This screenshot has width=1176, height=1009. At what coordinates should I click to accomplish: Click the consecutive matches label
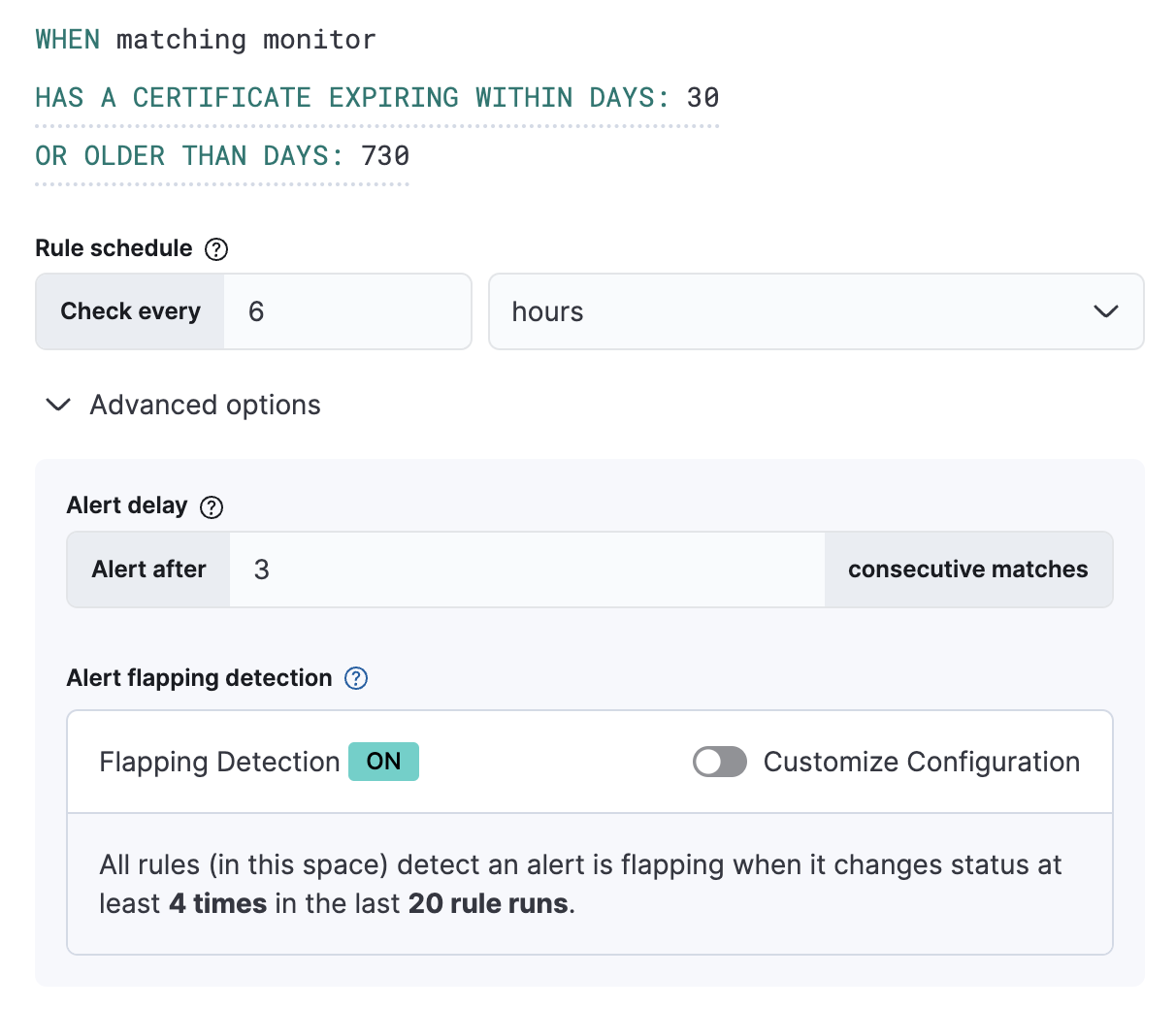[967, 570]
